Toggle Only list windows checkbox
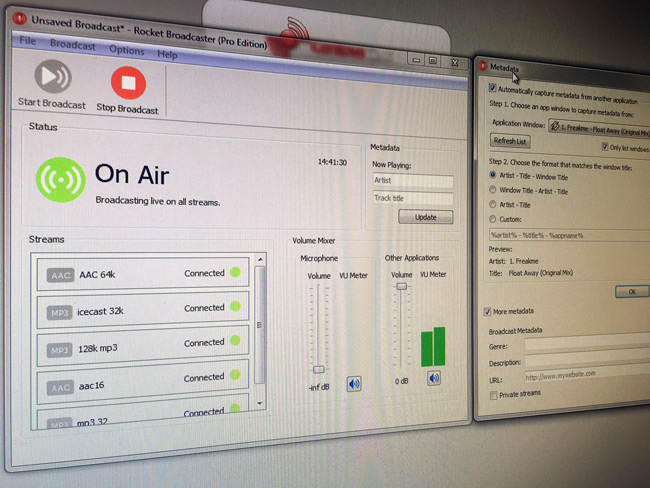Image resolution: width=650 pixels, height=488 pixels. 605,146
